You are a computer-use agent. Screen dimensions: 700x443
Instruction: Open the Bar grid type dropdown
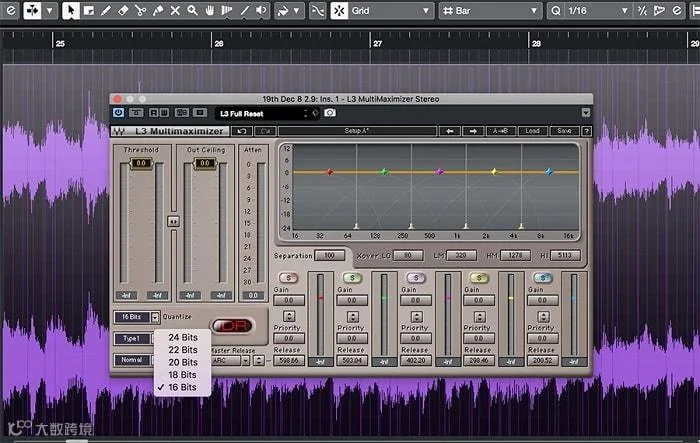coord(491,10)
